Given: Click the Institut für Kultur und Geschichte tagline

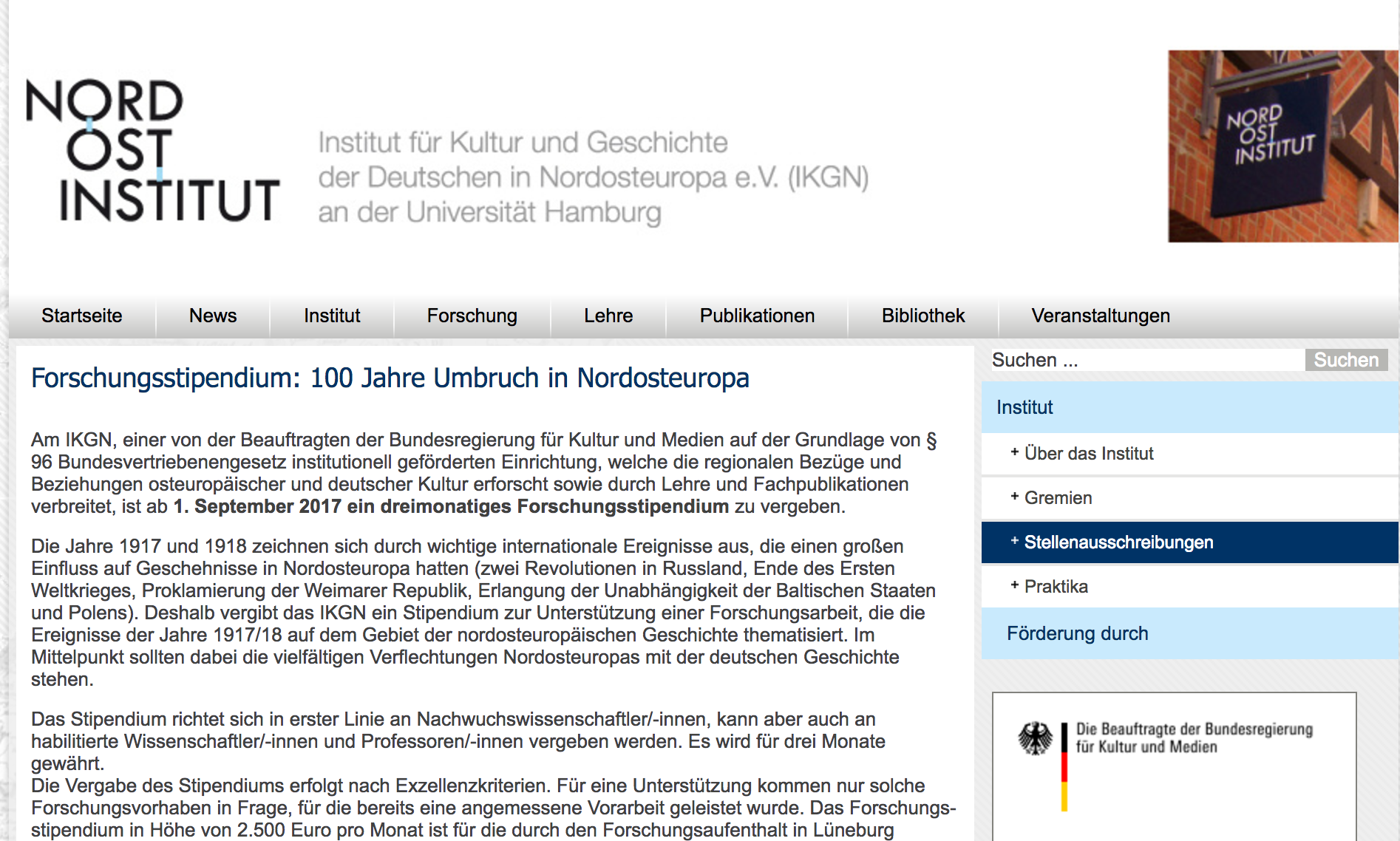Looking at the screenshot, I should click(x=594, y=177).
